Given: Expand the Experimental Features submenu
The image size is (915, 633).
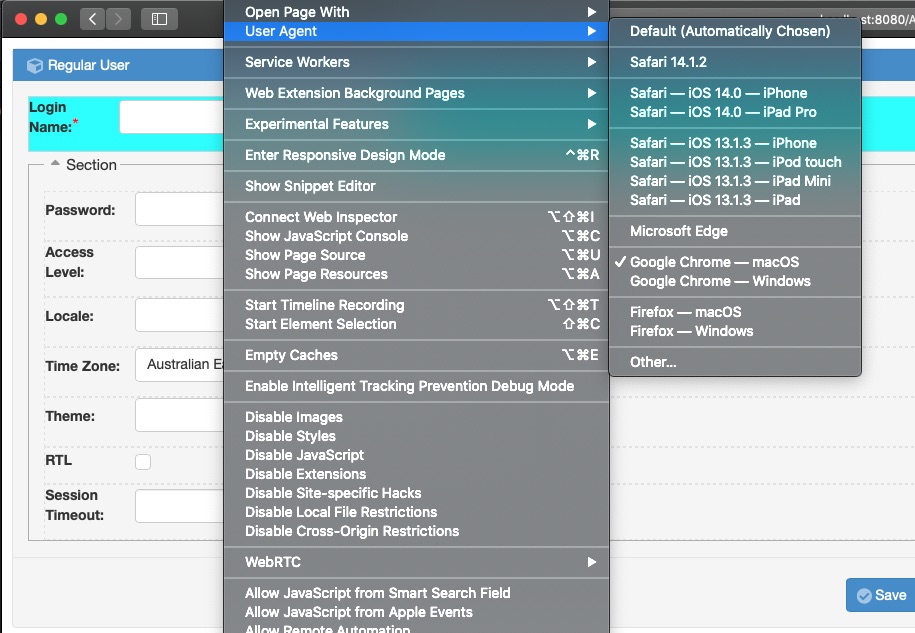Looking at the screenshot, I should click(x=417, y=124).
